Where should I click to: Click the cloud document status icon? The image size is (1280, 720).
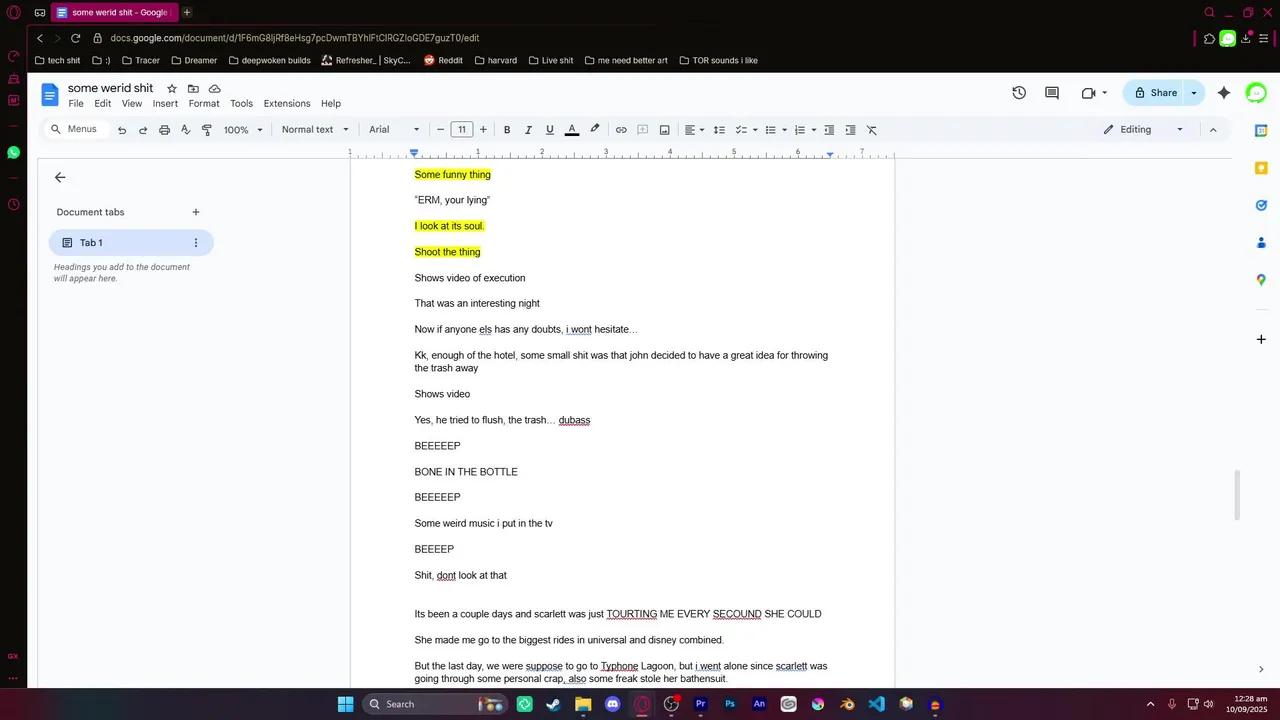pos(214,89)
